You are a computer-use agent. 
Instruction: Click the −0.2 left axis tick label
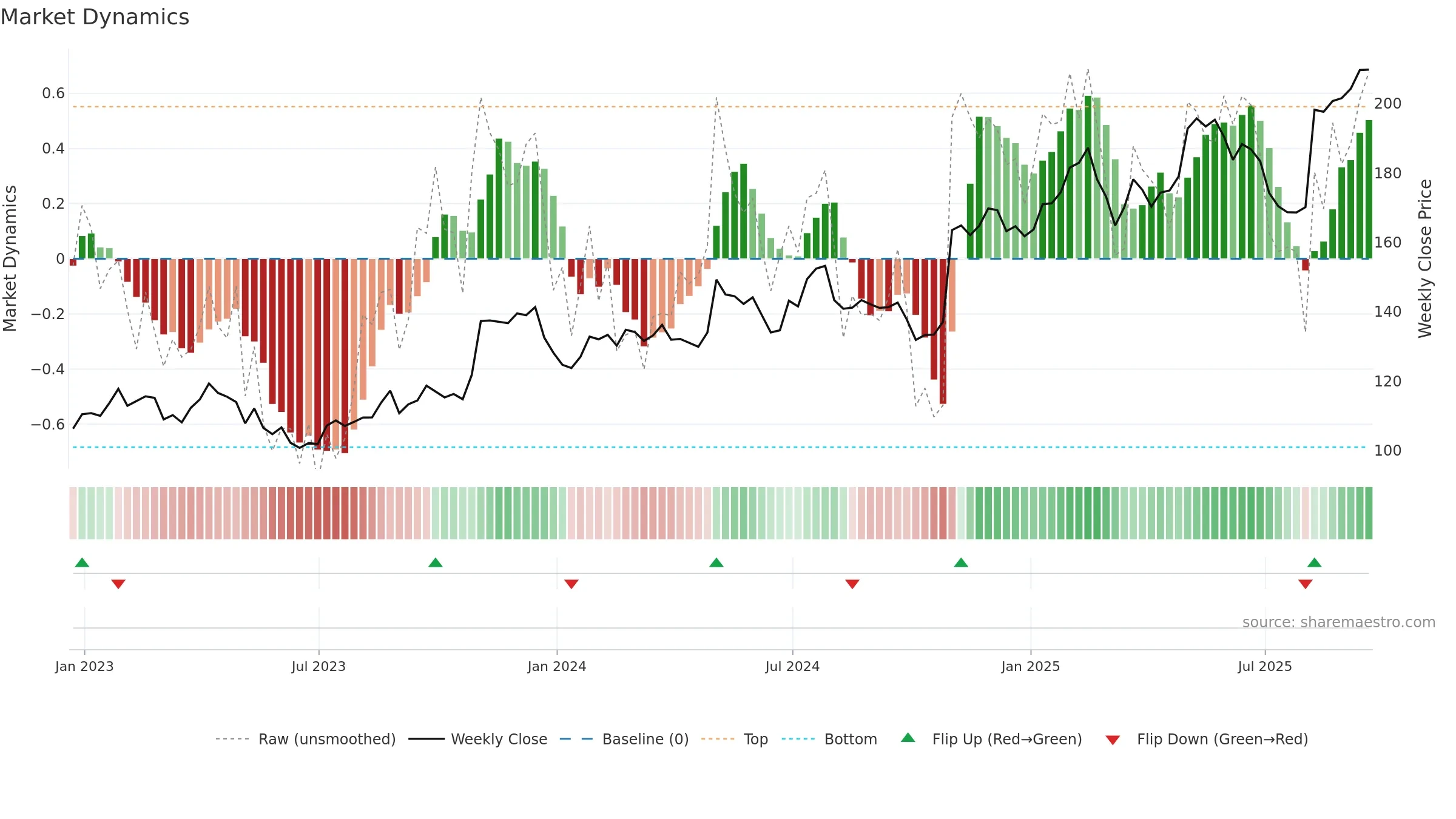pos(48,314)
